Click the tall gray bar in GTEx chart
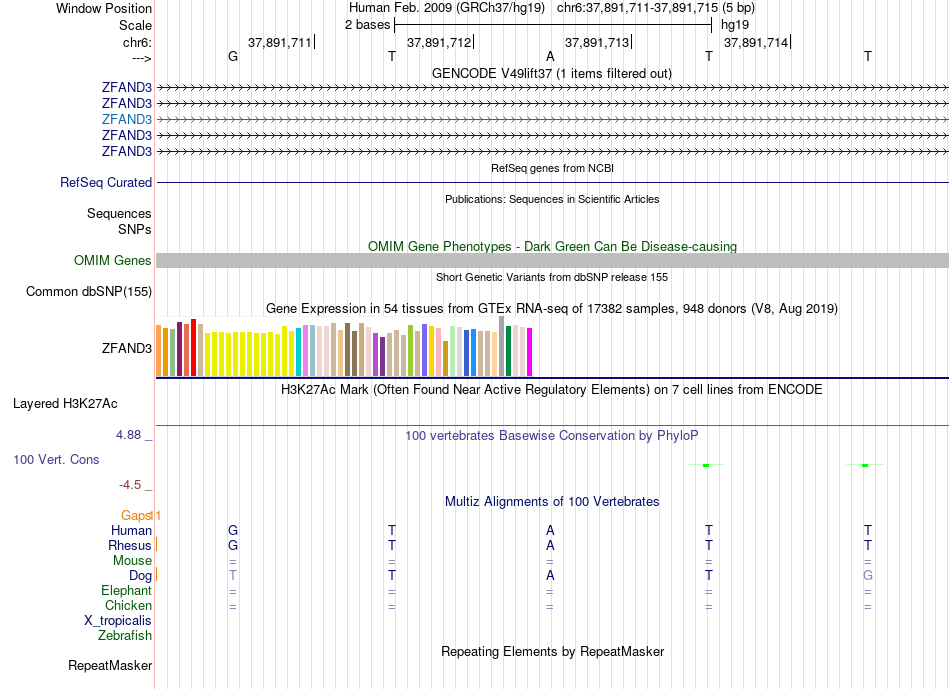The height and width of the screenshot is (689, 950). [502, 346]
